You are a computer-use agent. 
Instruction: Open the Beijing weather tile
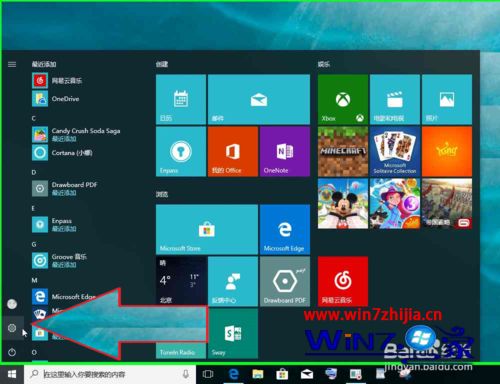[181, 281]
